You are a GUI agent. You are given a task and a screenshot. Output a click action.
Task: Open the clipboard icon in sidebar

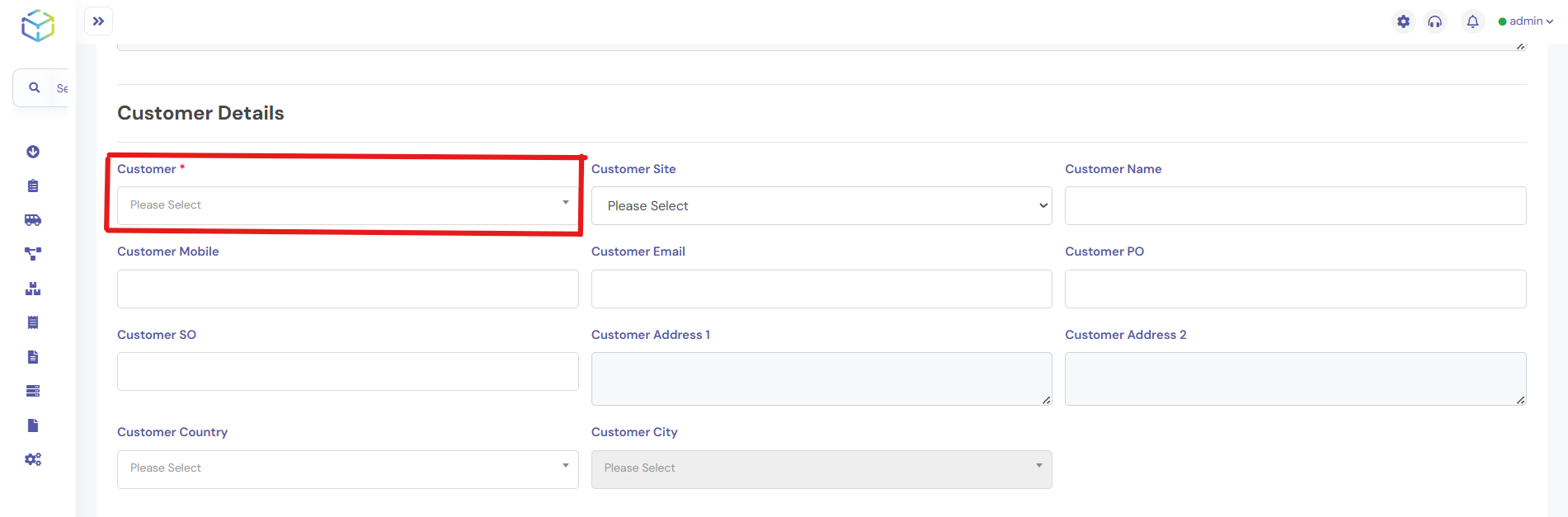[33, 186]
